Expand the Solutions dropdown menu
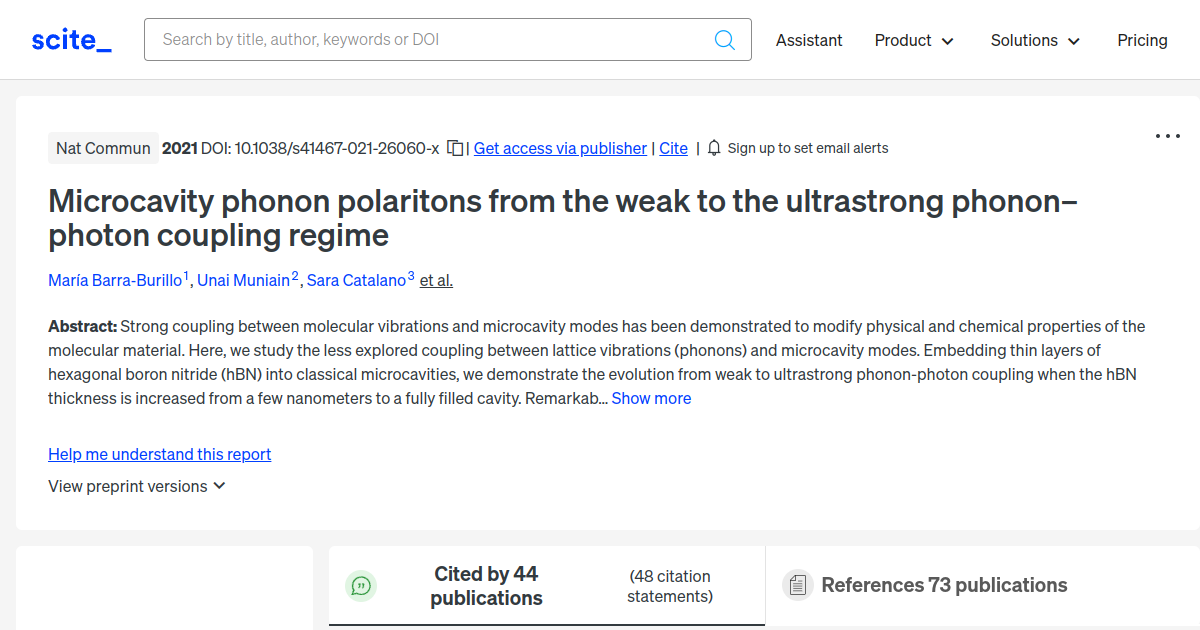The width and height of the screenshot is (1200, 630). [x=1036, y=40]
